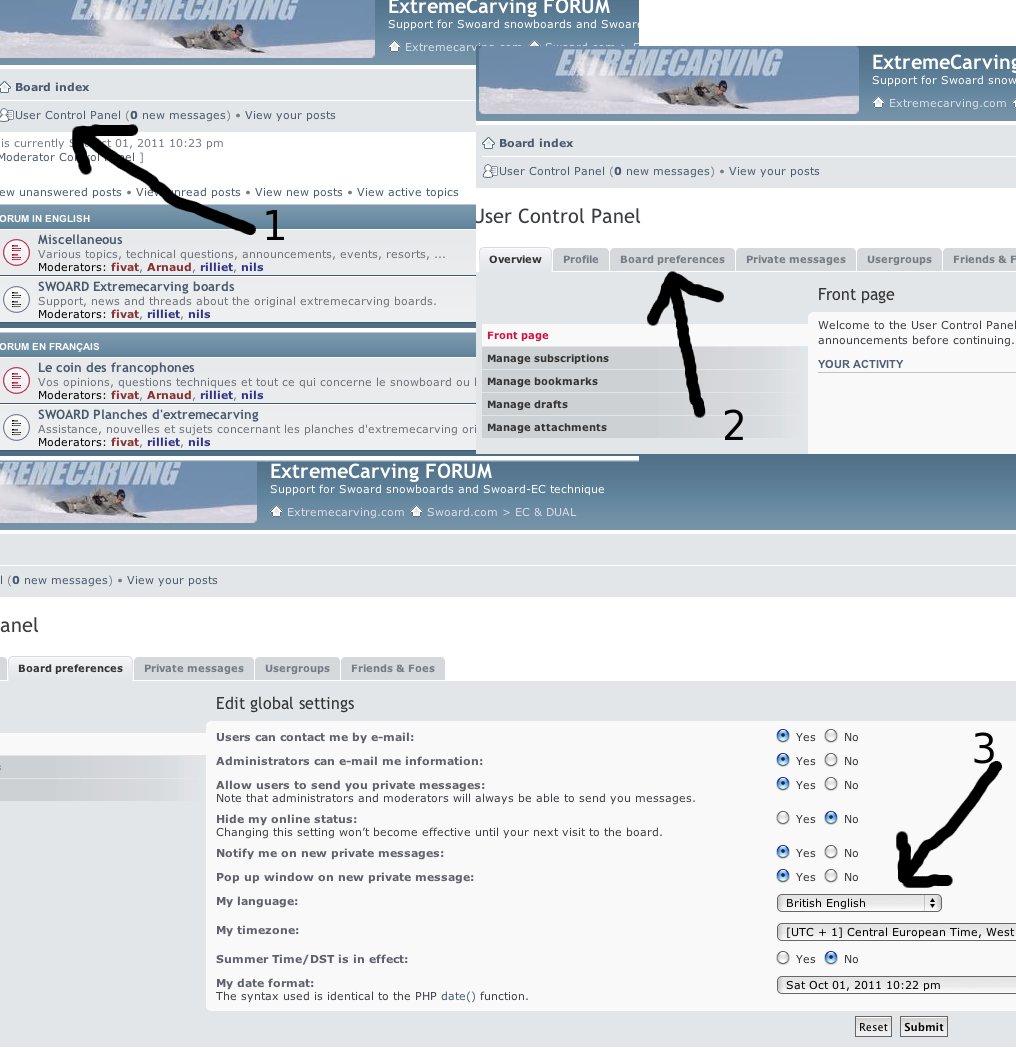Click the home icon next to Board index above User Control Panel heading
This screenshot has height=1048, width=1016.
(488, 143)
